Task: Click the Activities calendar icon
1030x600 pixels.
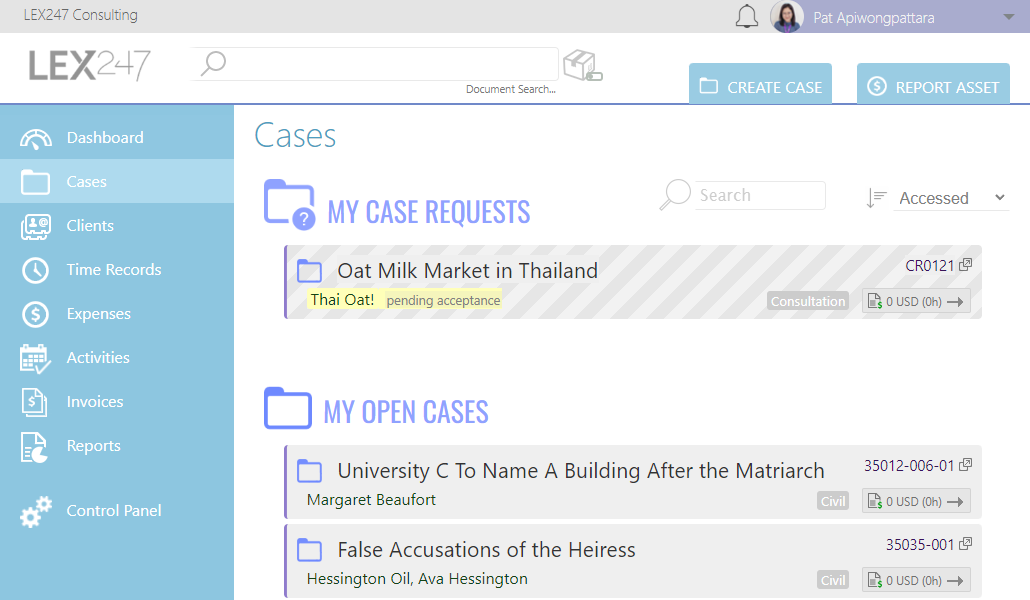Action: point(35,359)
